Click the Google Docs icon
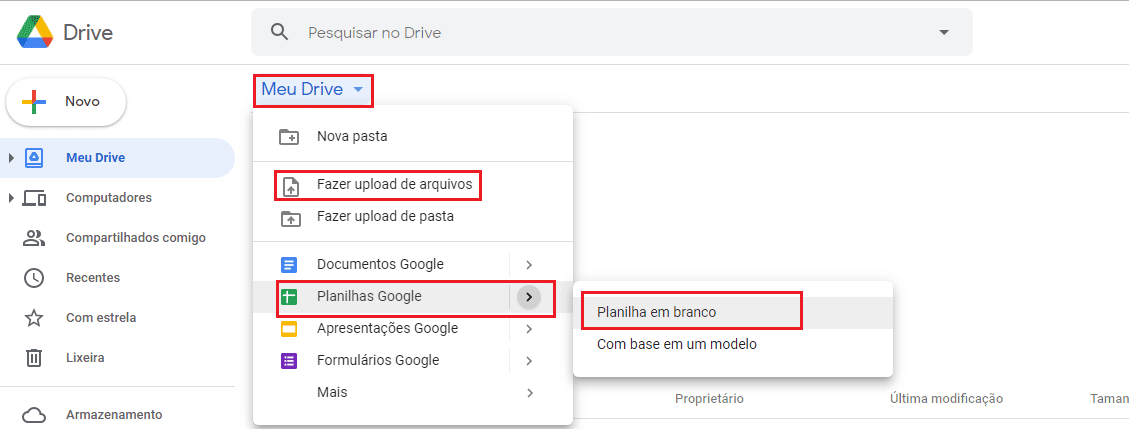 click(x=289, y=265)
